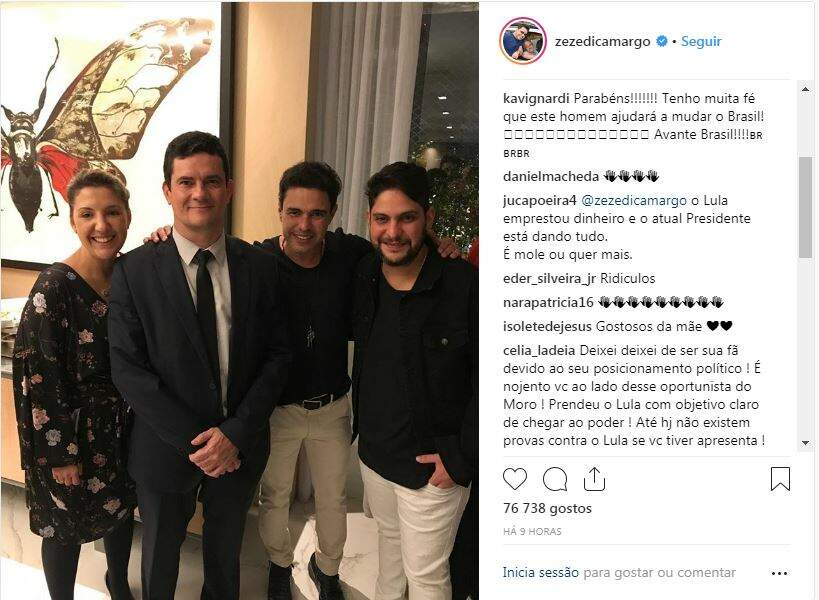Like the post with the heart icon

pos(514,479)
